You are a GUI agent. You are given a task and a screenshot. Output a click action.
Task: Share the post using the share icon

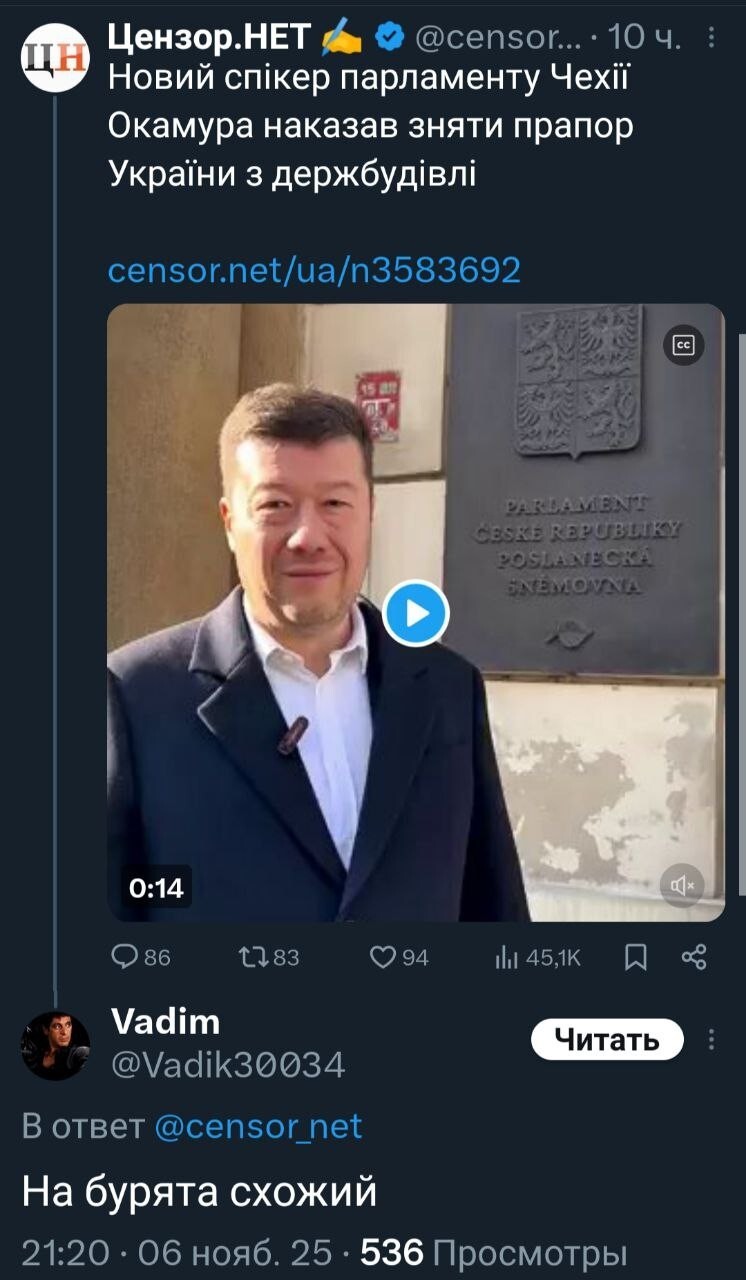tap(696, 957)
